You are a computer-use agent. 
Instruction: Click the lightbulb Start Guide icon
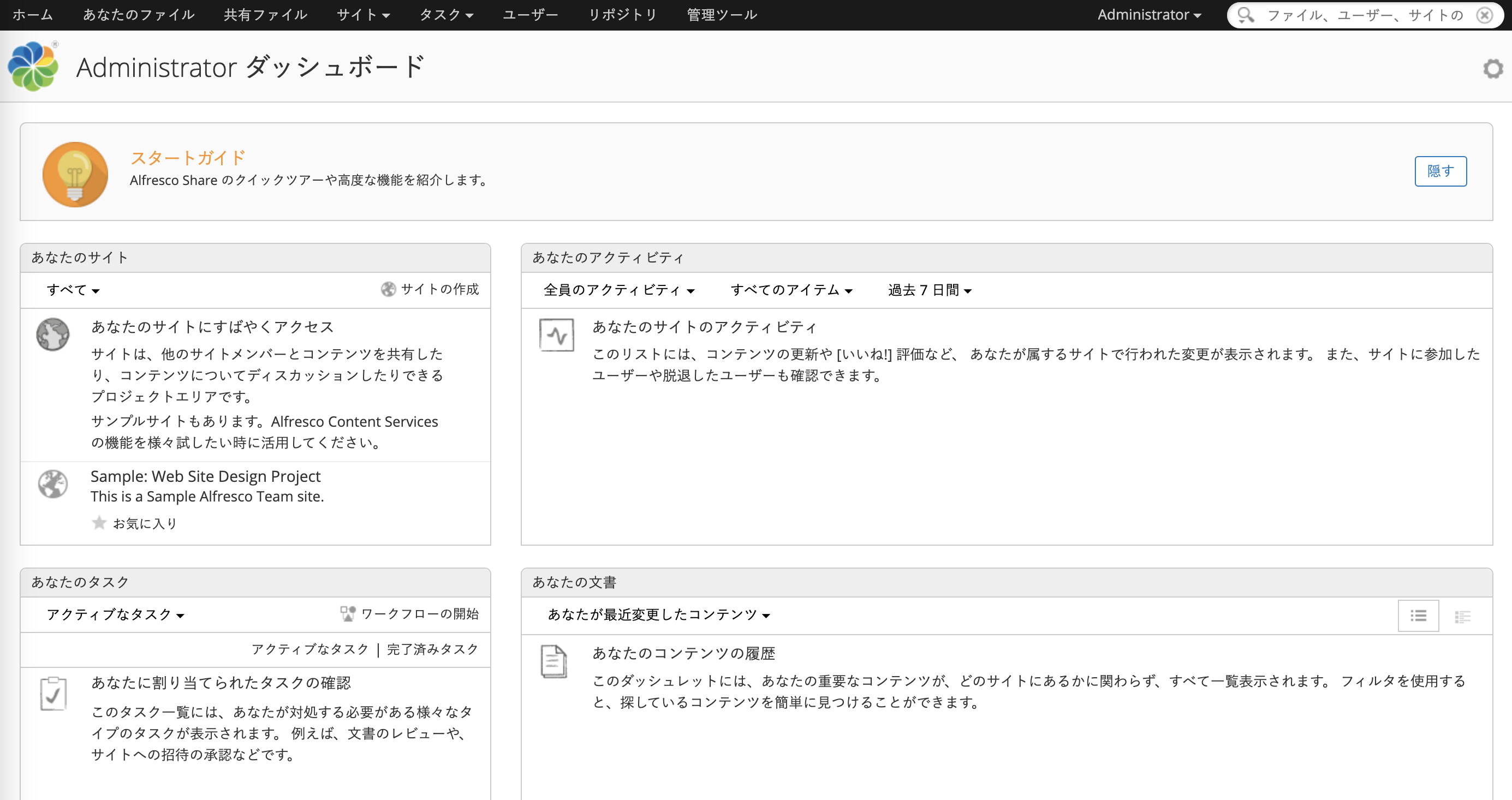[75, 174]
